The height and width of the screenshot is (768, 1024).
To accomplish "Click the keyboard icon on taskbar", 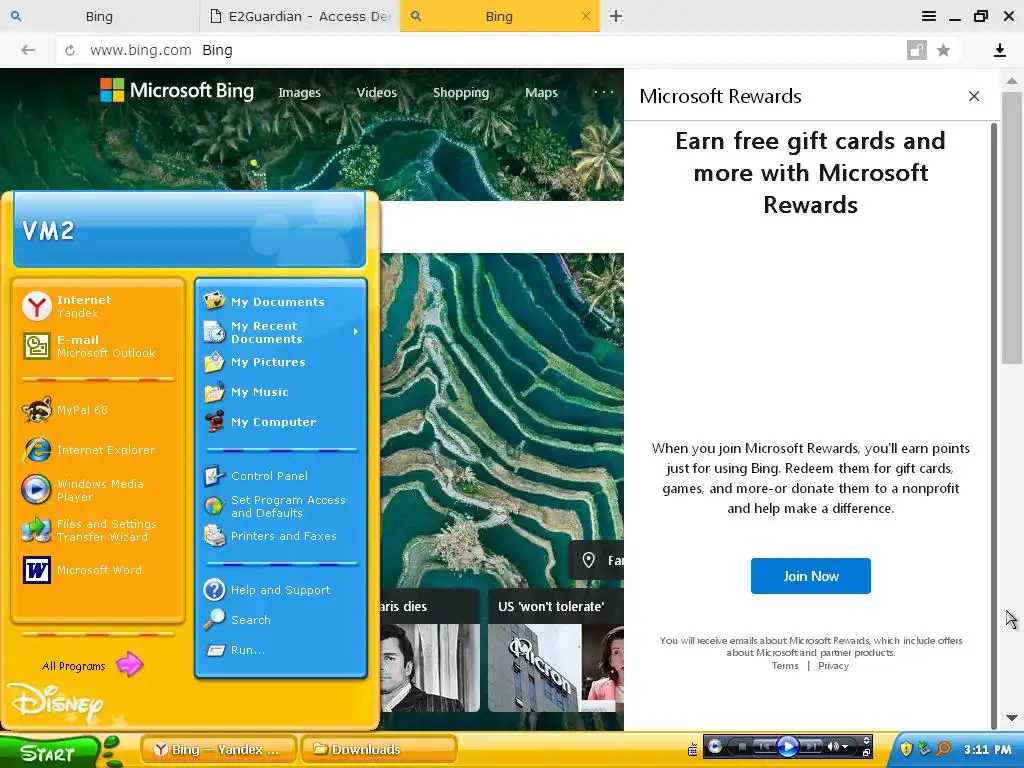I will tap(692, 750).
